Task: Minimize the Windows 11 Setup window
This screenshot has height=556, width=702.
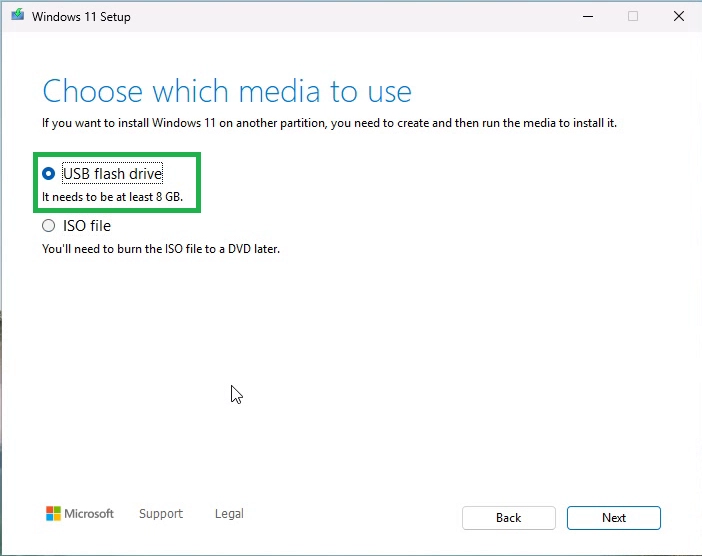Action: click(x=588, y=17)
